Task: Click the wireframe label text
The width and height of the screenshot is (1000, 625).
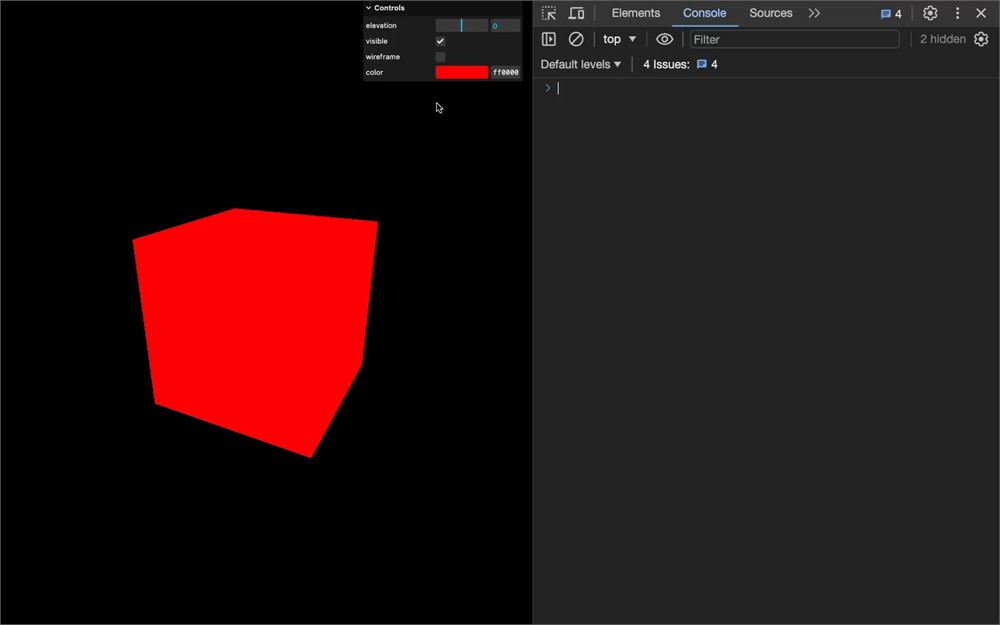Action: click(x=383, y=57)
